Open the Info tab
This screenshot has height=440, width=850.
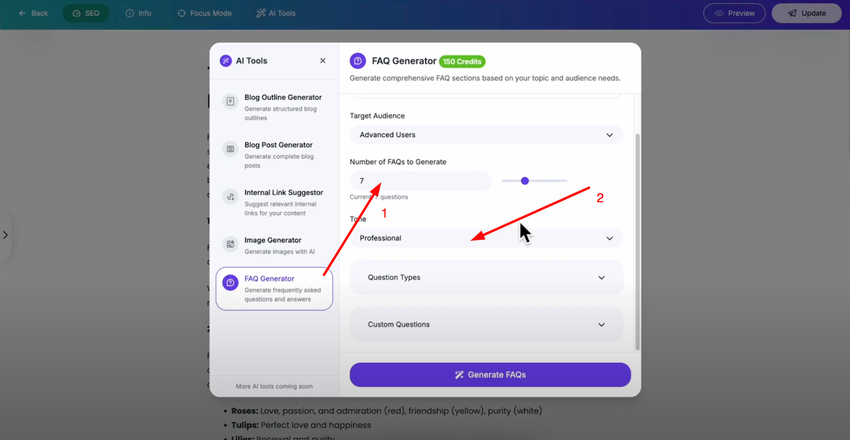138,13
